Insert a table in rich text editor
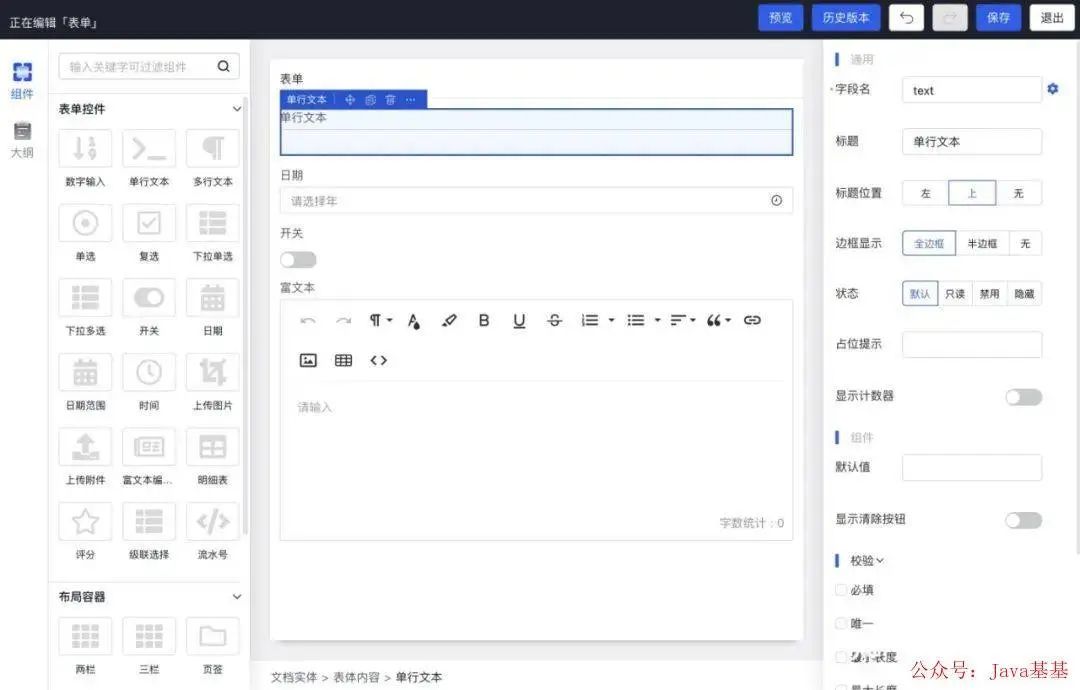 click(343, 360)
